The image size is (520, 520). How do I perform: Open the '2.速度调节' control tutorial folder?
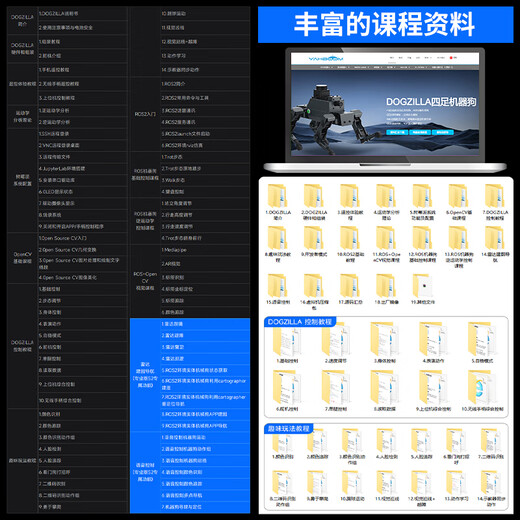point(336,340)
